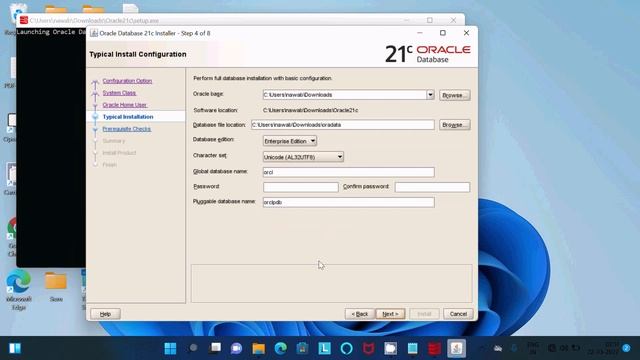The image size is (640, 360).
Task: Open the notification badge in system tray
Action: 626,348
